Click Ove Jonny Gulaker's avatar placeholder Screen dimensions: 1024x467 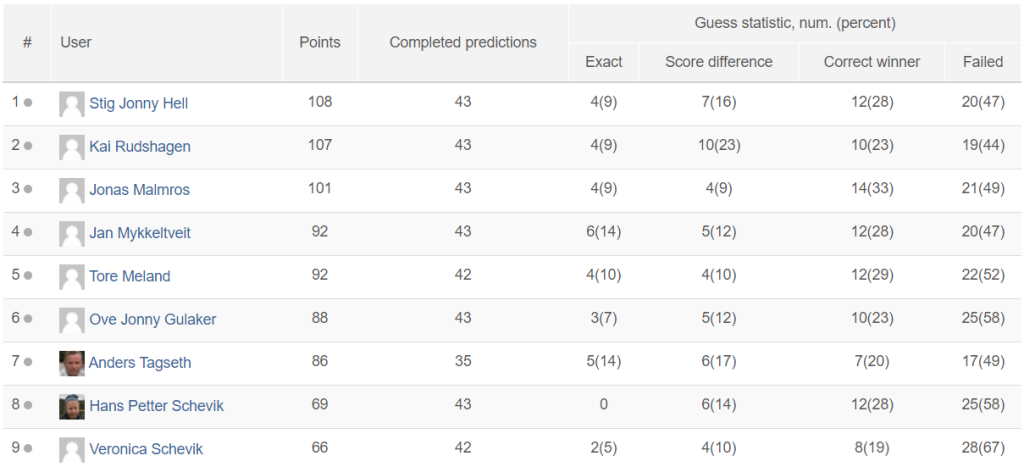[72, 319]
